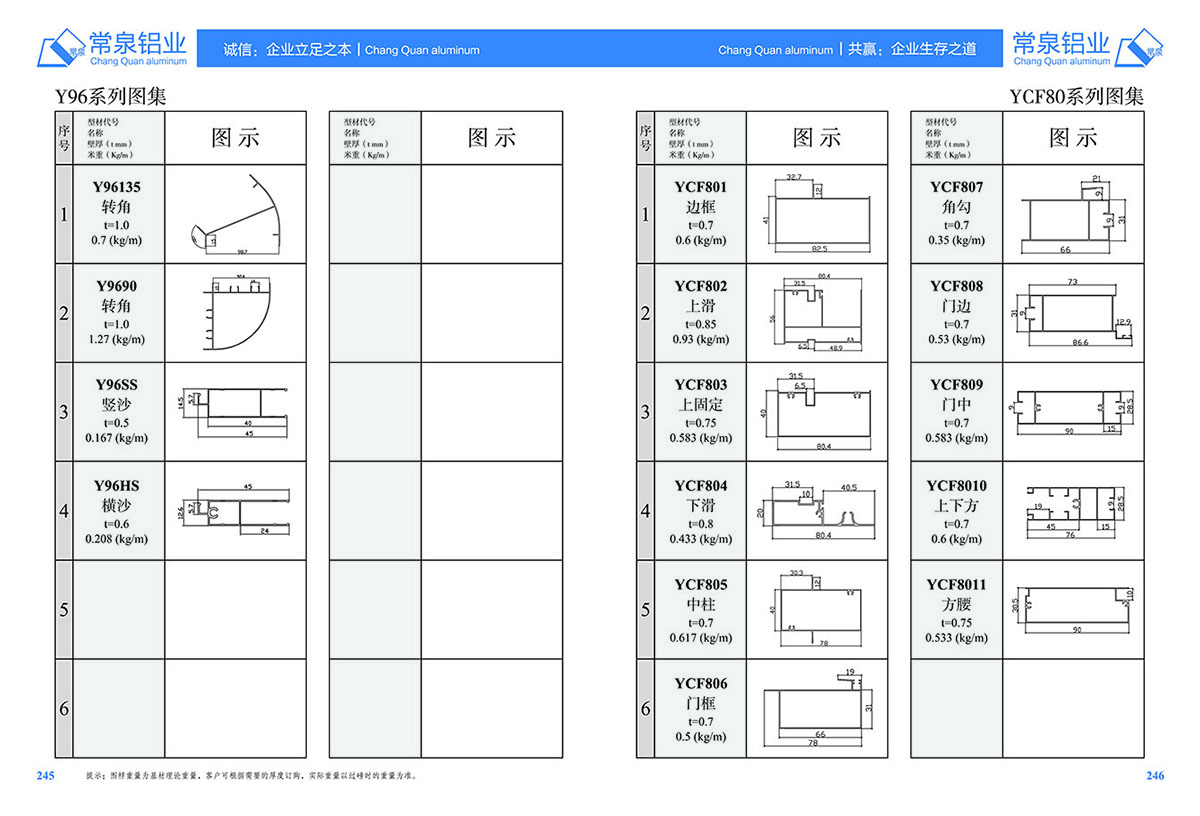Open the Y9690 corner profile drawing
Screen dimensions: 1200x816
click(235, 313)
